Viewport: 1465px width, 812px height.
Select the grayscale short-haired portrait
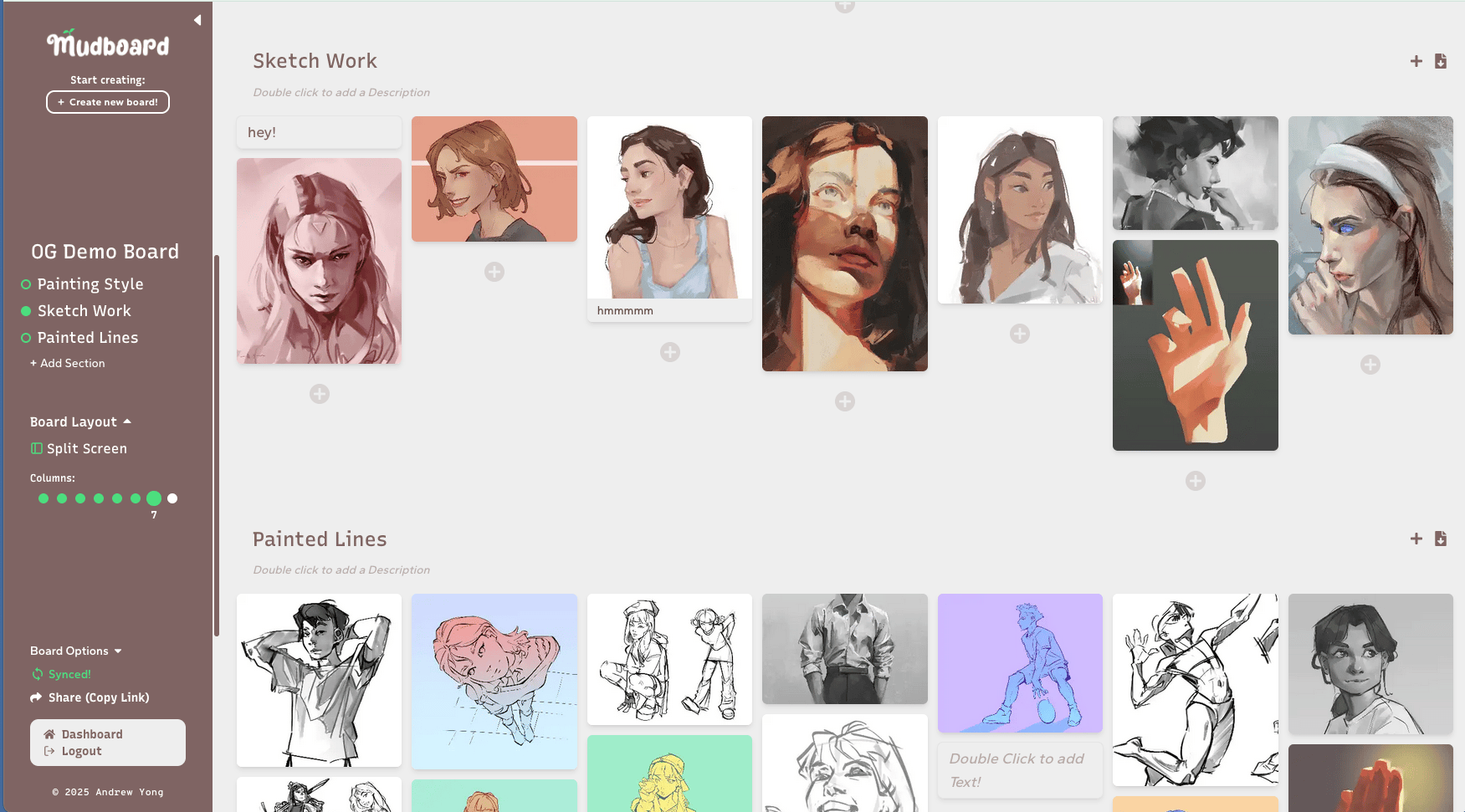[x=1370, y=664]
